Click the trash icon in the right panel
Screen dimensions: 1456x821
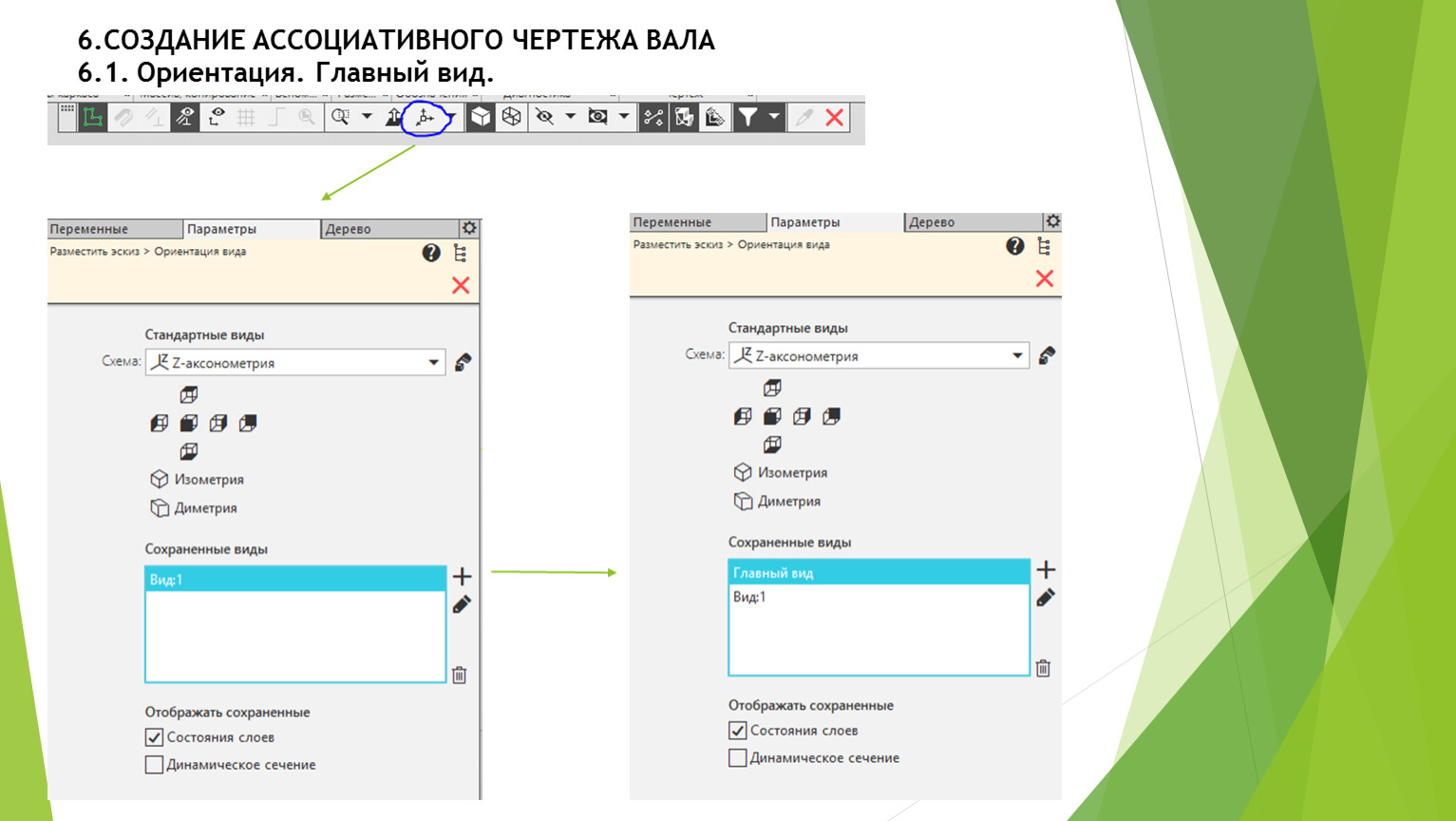(x=1043, y=668)
